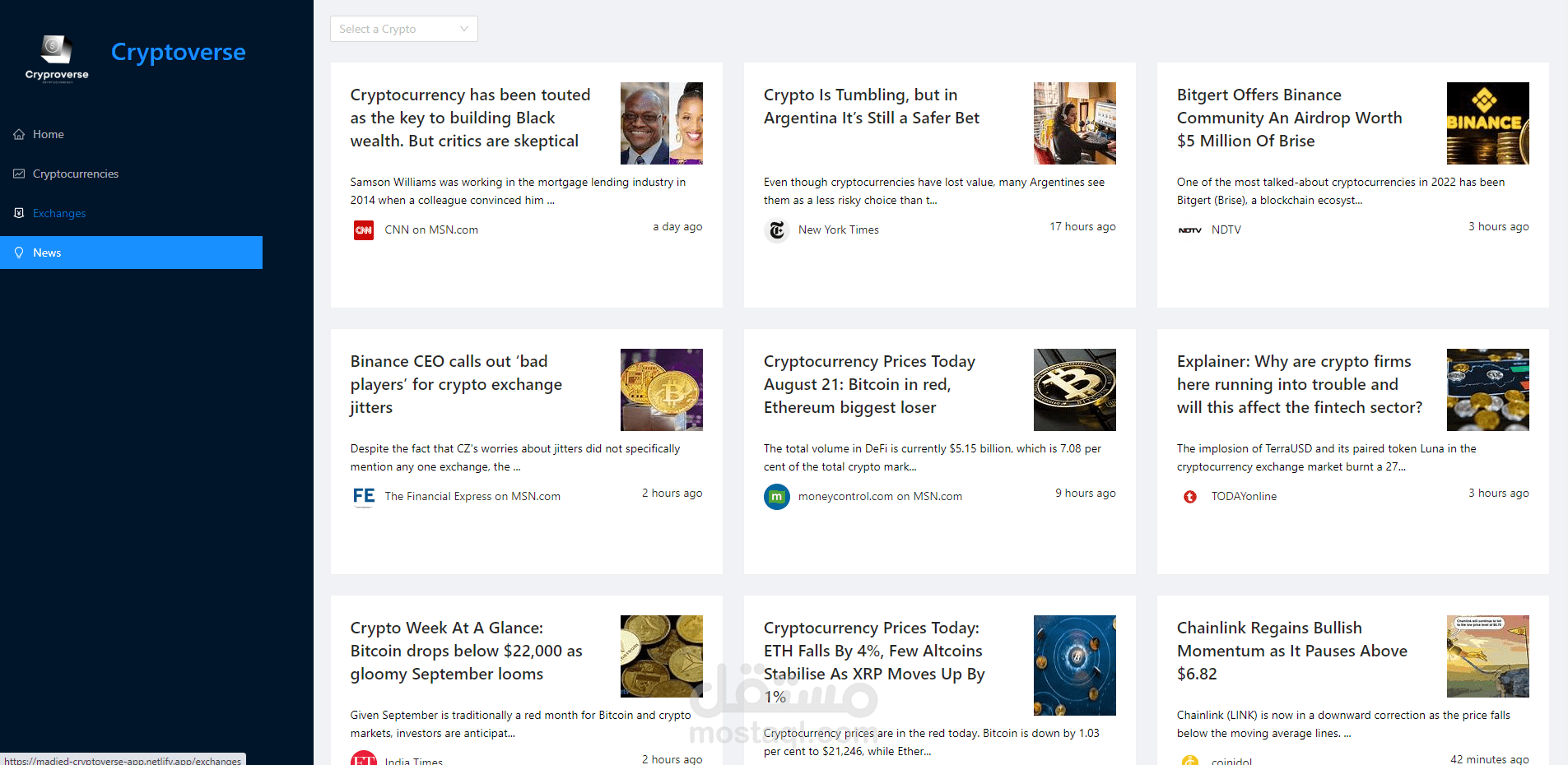Click the CNN source logo icon
Image resolution: width=1568 pixels, height=765 pixels.
click(x=364, y=230)
